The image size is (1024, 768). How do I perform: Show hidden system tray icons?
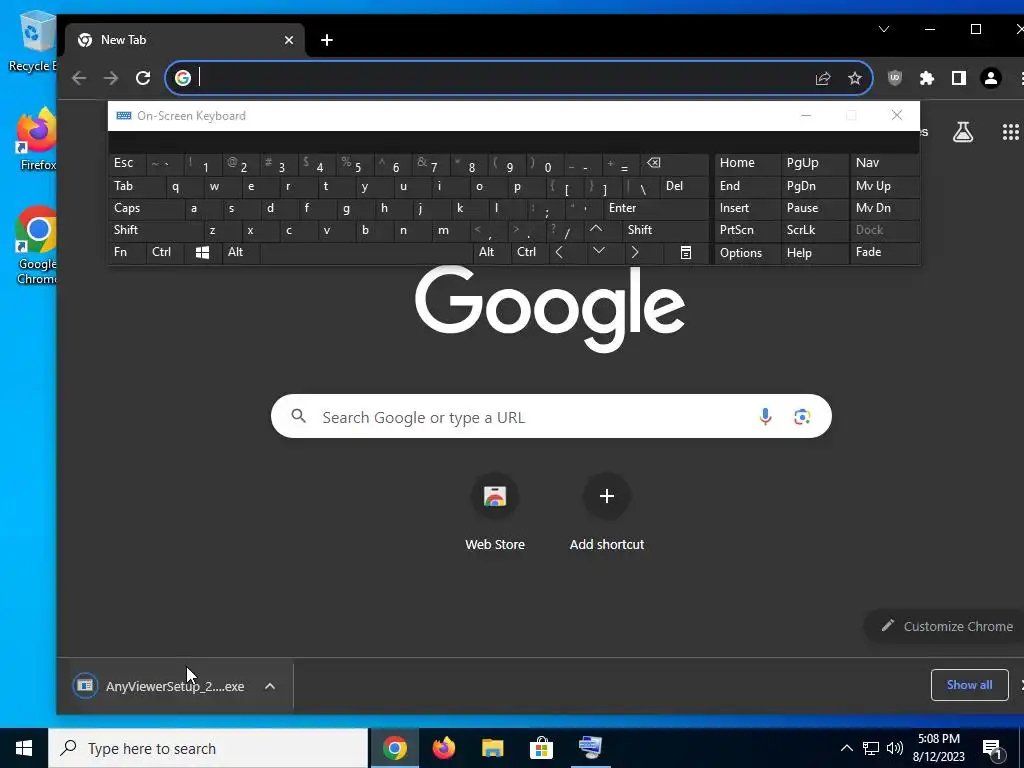(x=846, y=748)
